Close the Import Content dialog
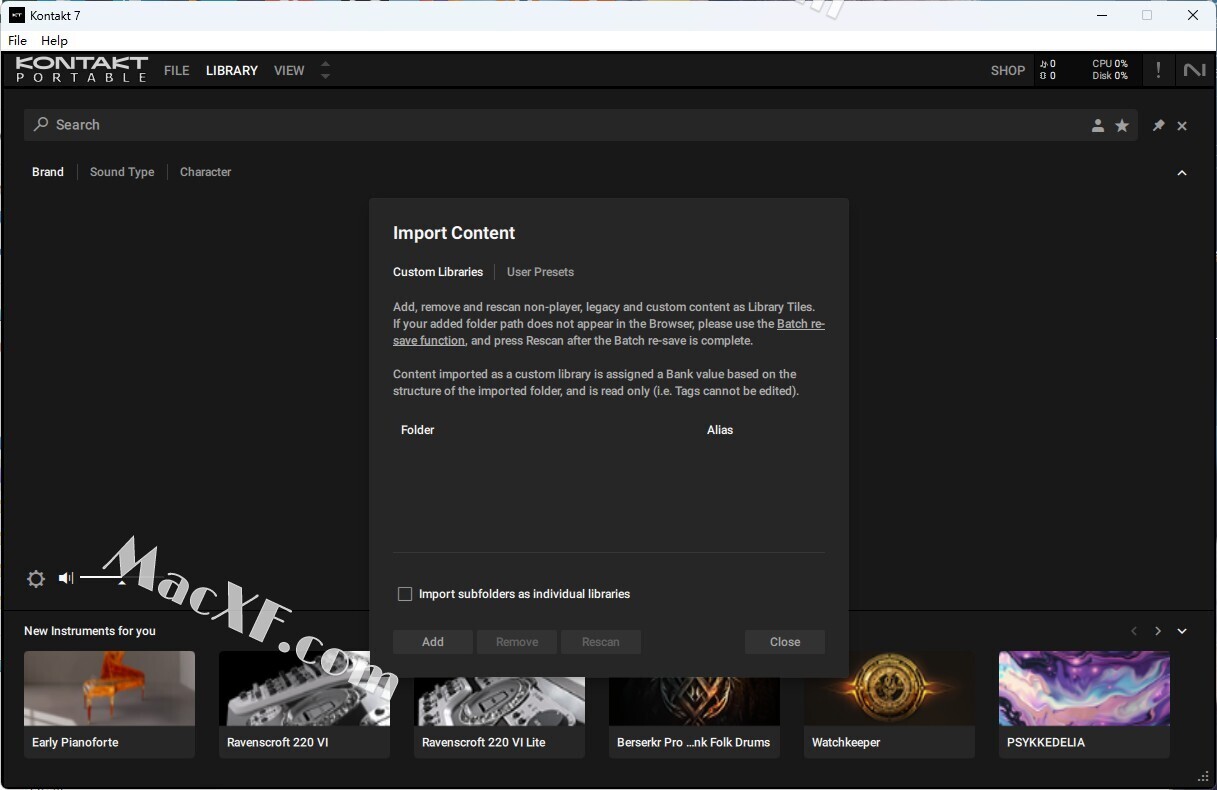 pos(785,642)
